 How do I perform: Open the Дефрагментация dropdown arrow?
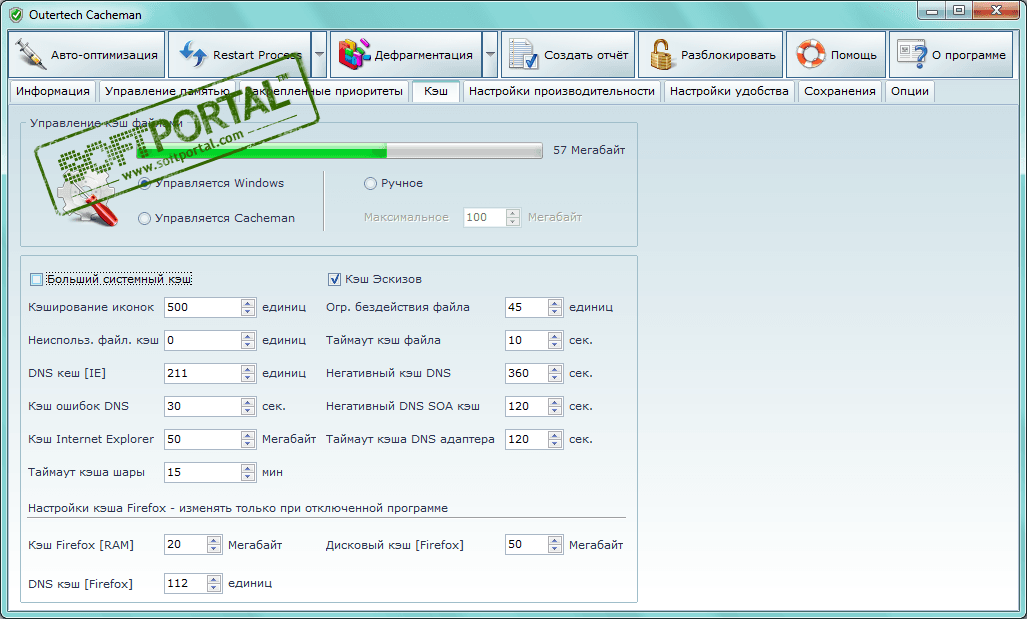click(x=490, y=54)
